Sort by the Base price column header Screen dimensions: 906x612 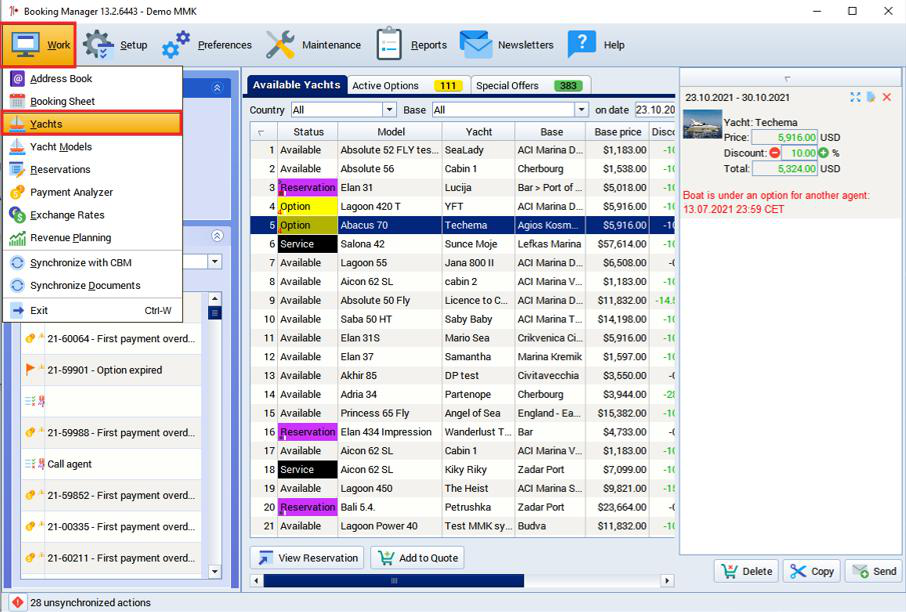(618, 132)
